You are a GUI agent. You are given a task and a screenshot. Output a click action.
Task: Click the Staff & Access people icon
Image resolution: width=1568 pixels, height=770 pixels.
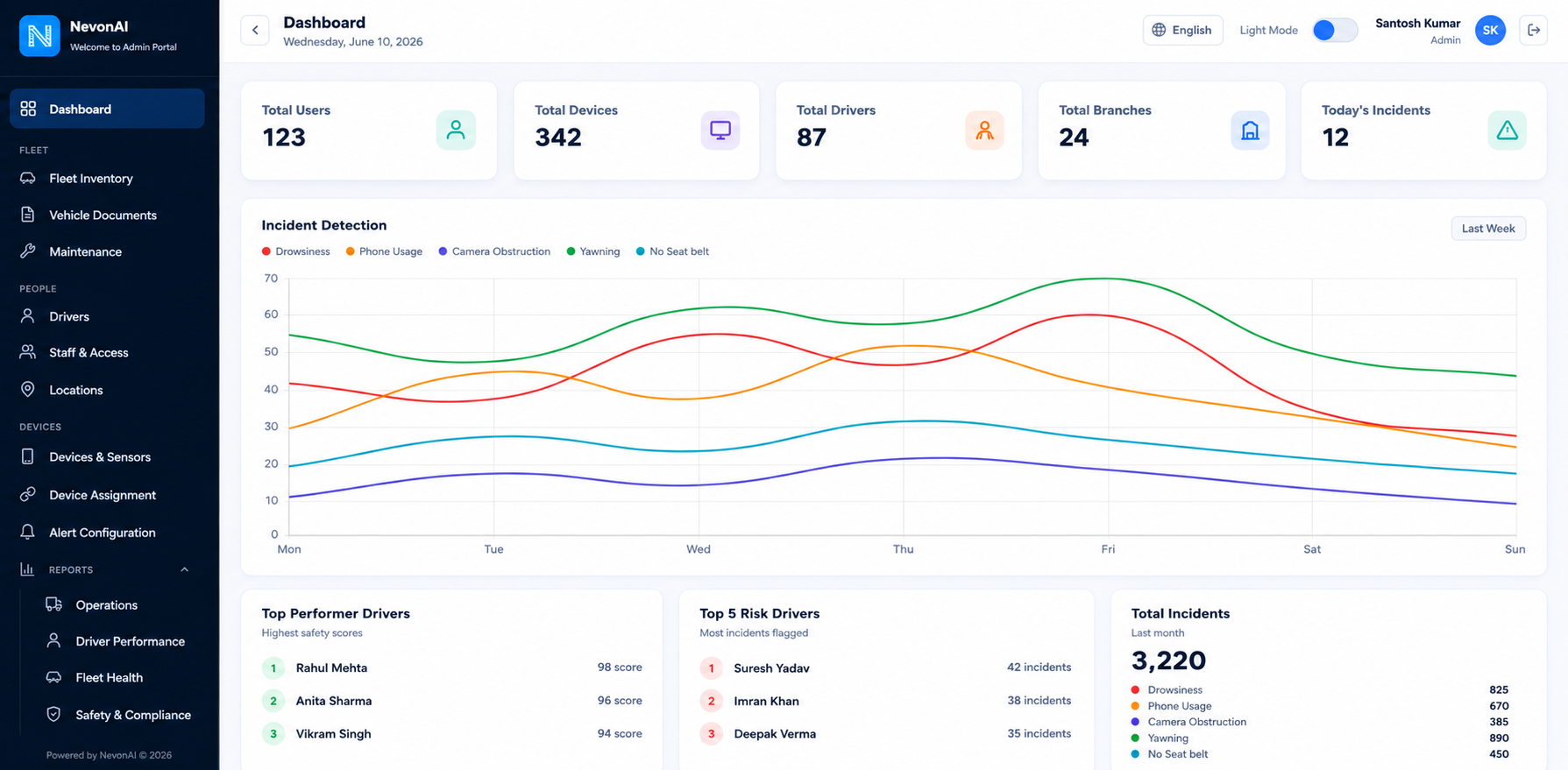click(28, 352)
